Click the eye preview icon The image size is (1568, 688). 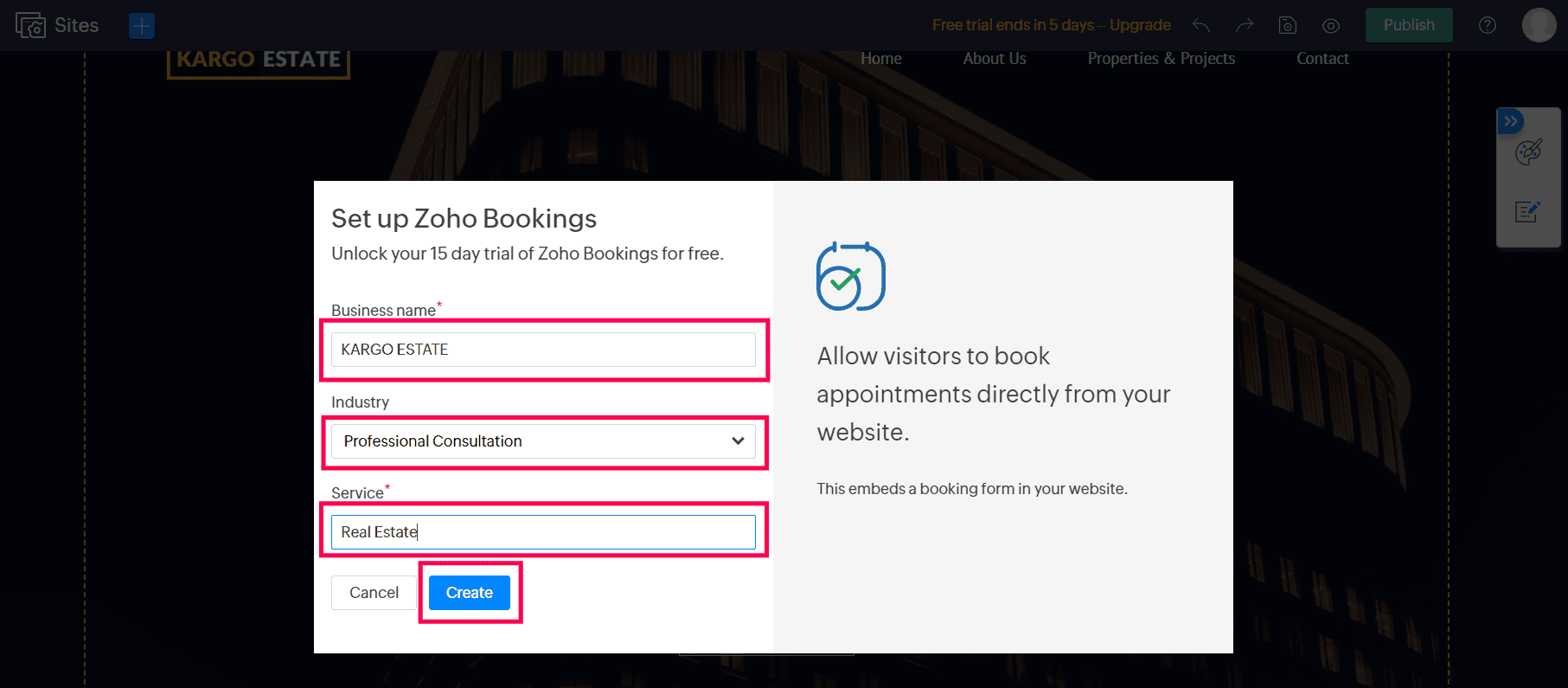point(1331,26)
